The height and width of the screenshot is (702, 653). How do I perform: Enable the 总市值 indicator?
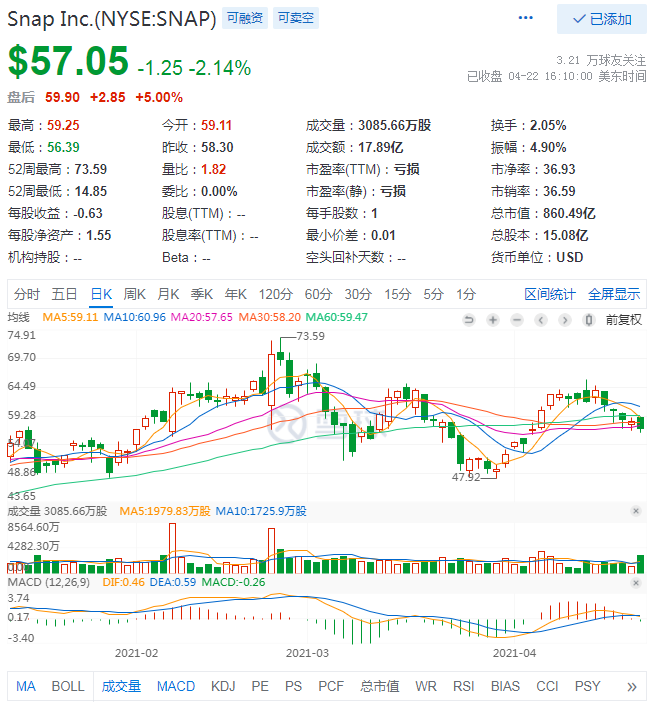pyautogui.click(x=380, y=686)
